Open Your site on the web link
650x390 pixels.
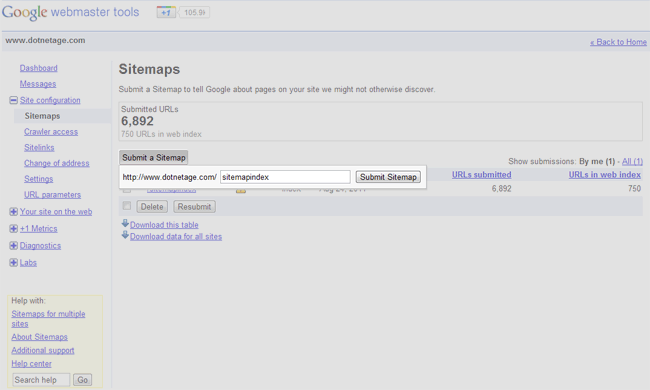pos(56,212)
